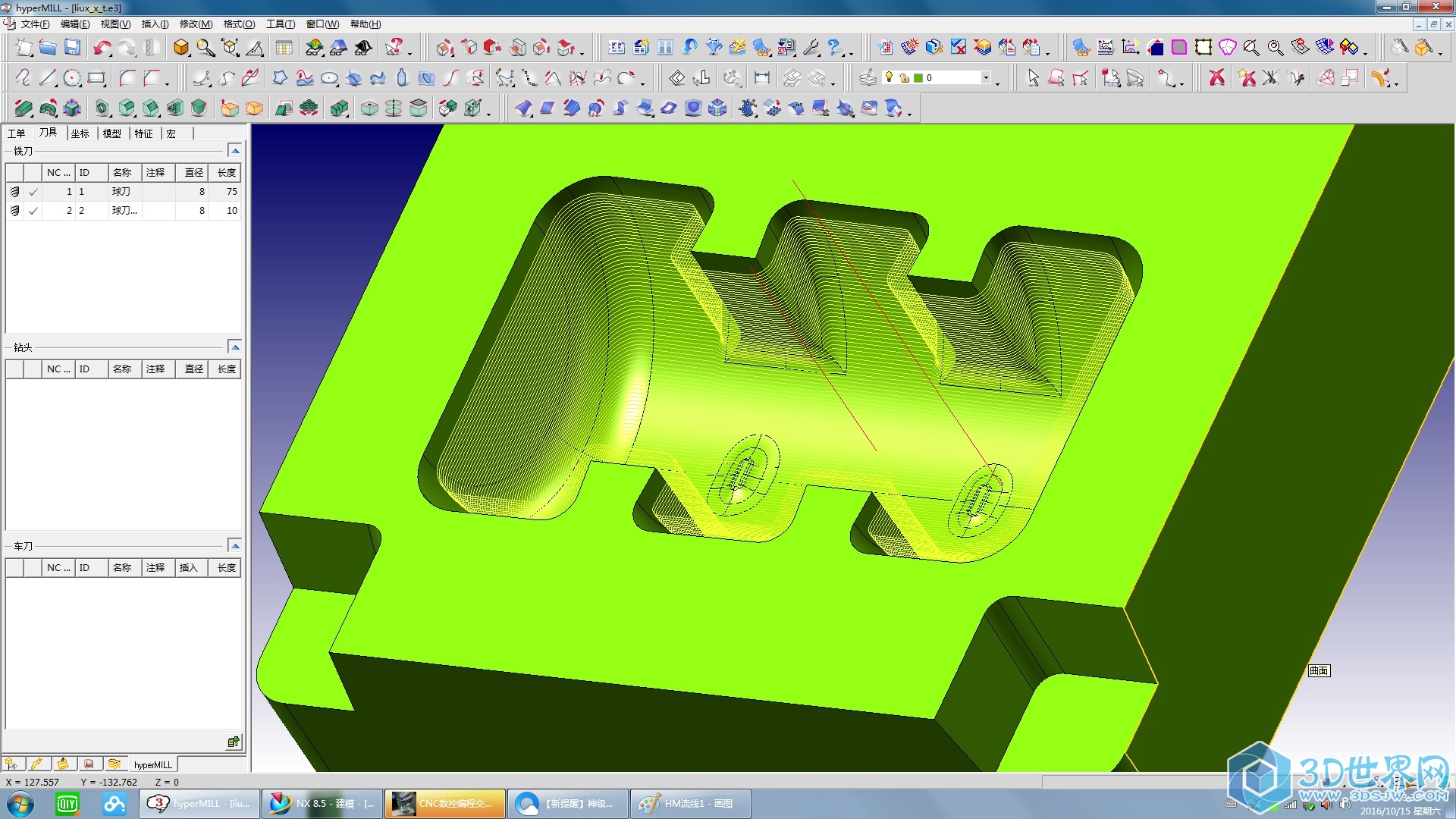This screenshot has width=1456, height=819.
Task: Click the blue question mark hyperMILL help icon
Action: 836,48
